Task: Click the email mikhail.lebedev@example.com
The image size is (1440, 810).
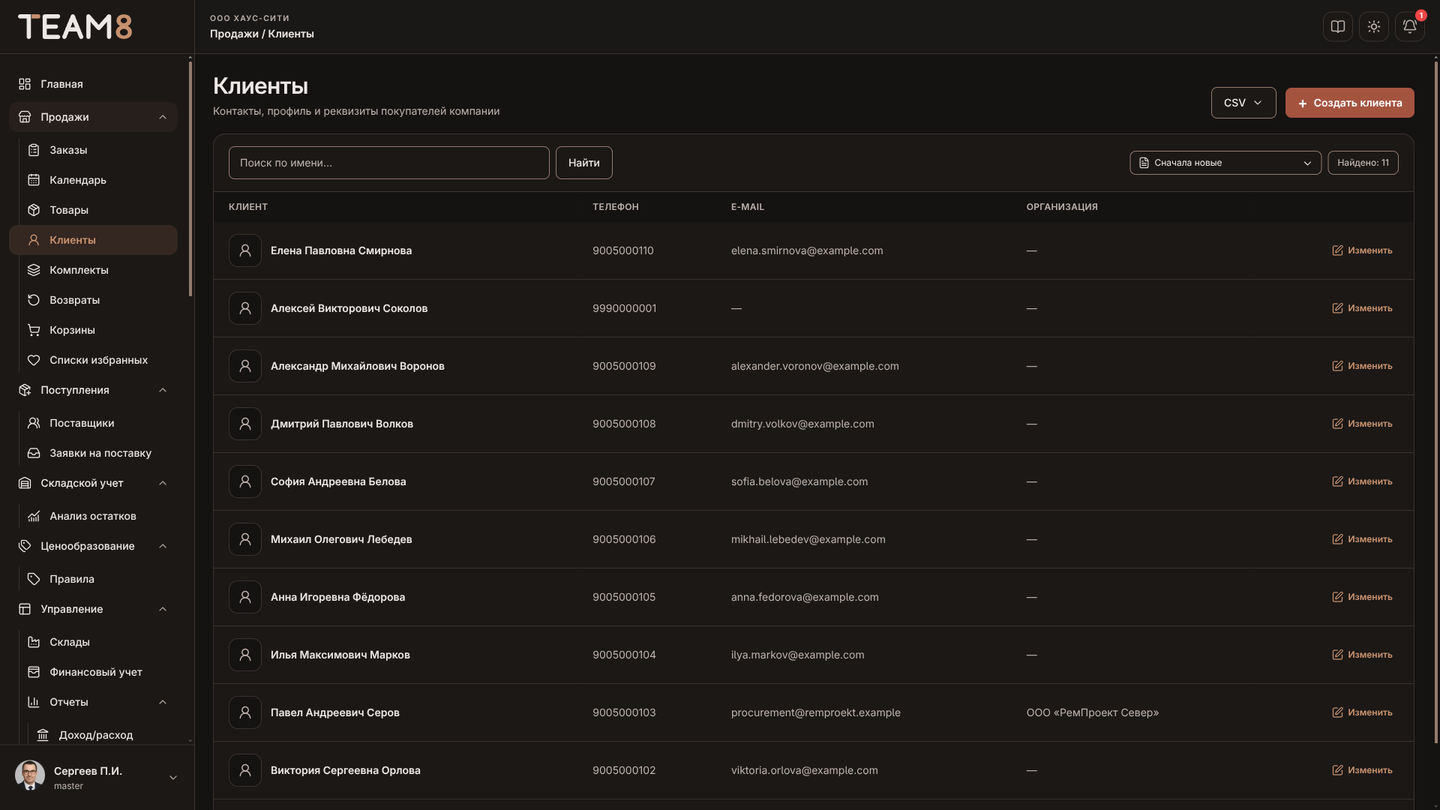Action: click(808, 540)
